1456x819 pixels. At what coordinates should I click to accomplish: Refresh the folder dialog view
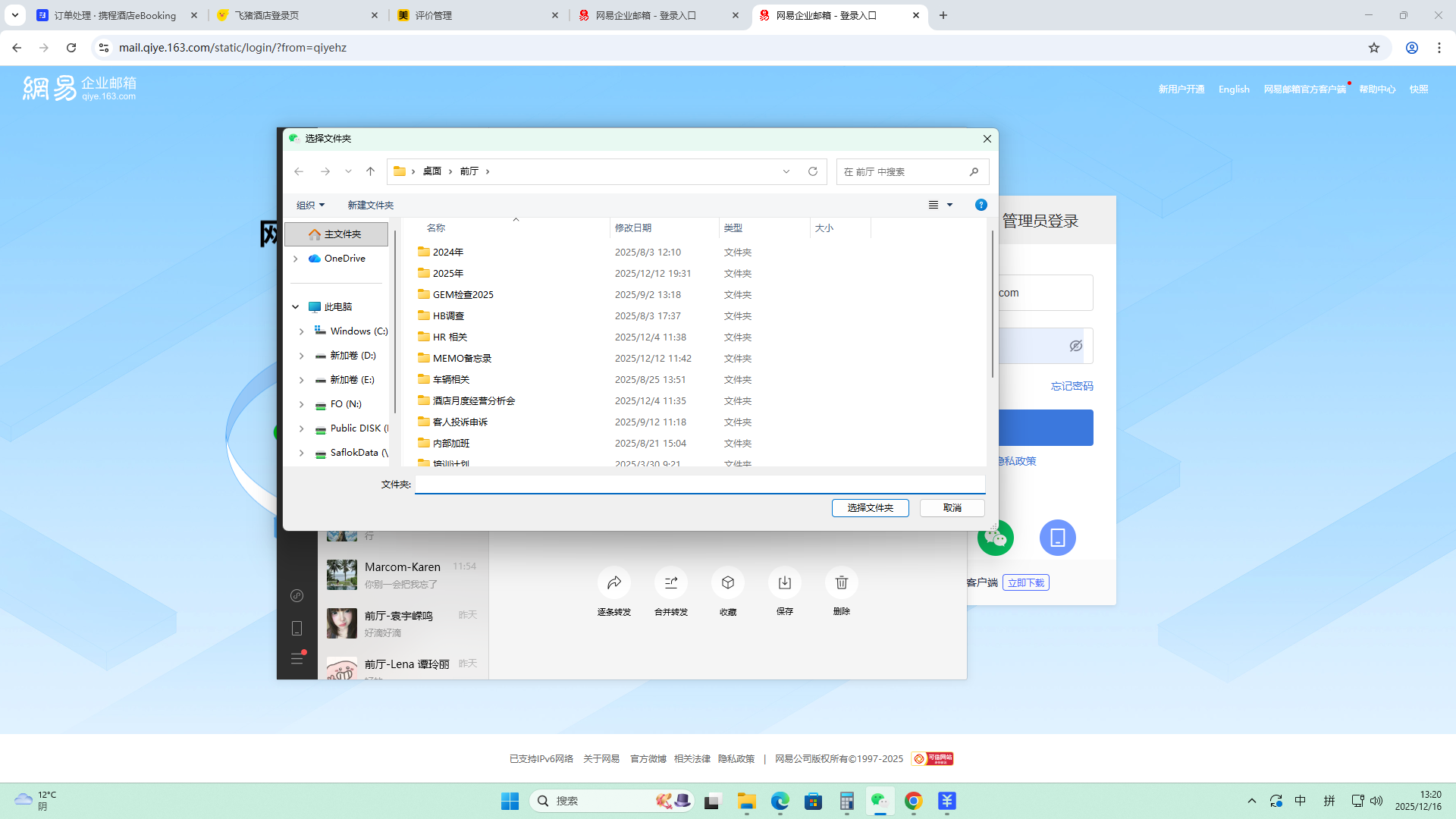(x=813, y=171)
